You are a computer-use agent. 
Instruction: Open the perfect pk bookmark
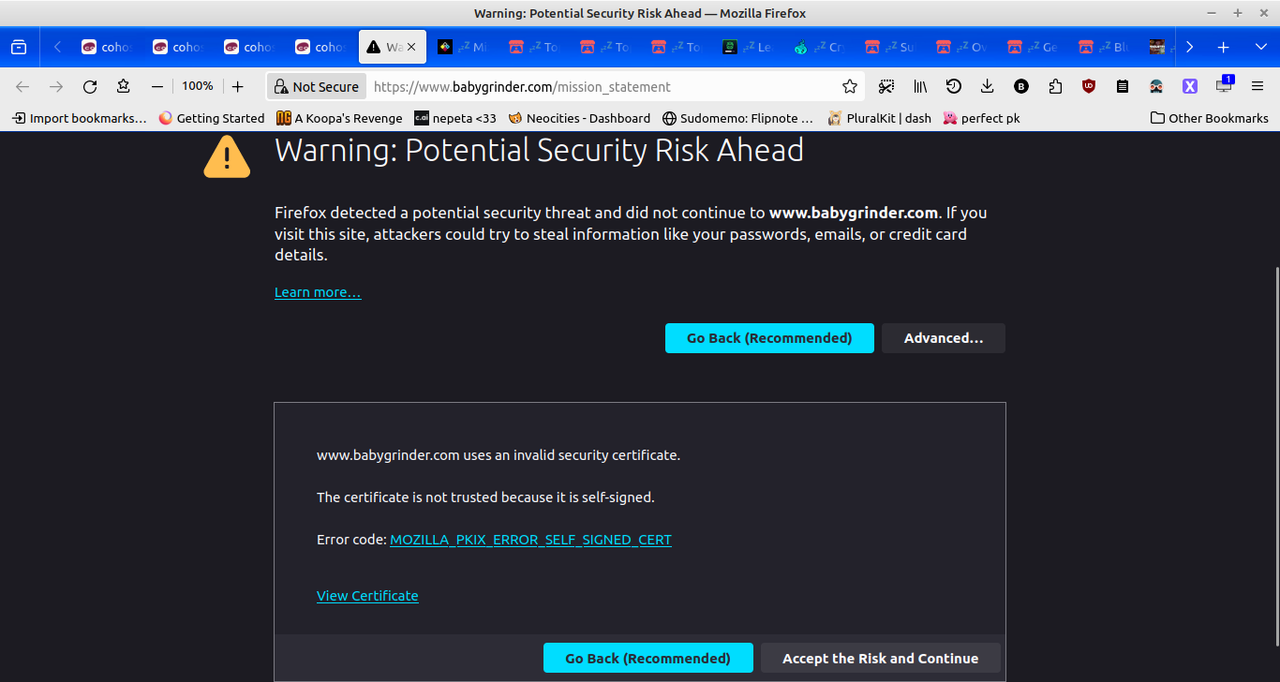click(x=981, y=118)
